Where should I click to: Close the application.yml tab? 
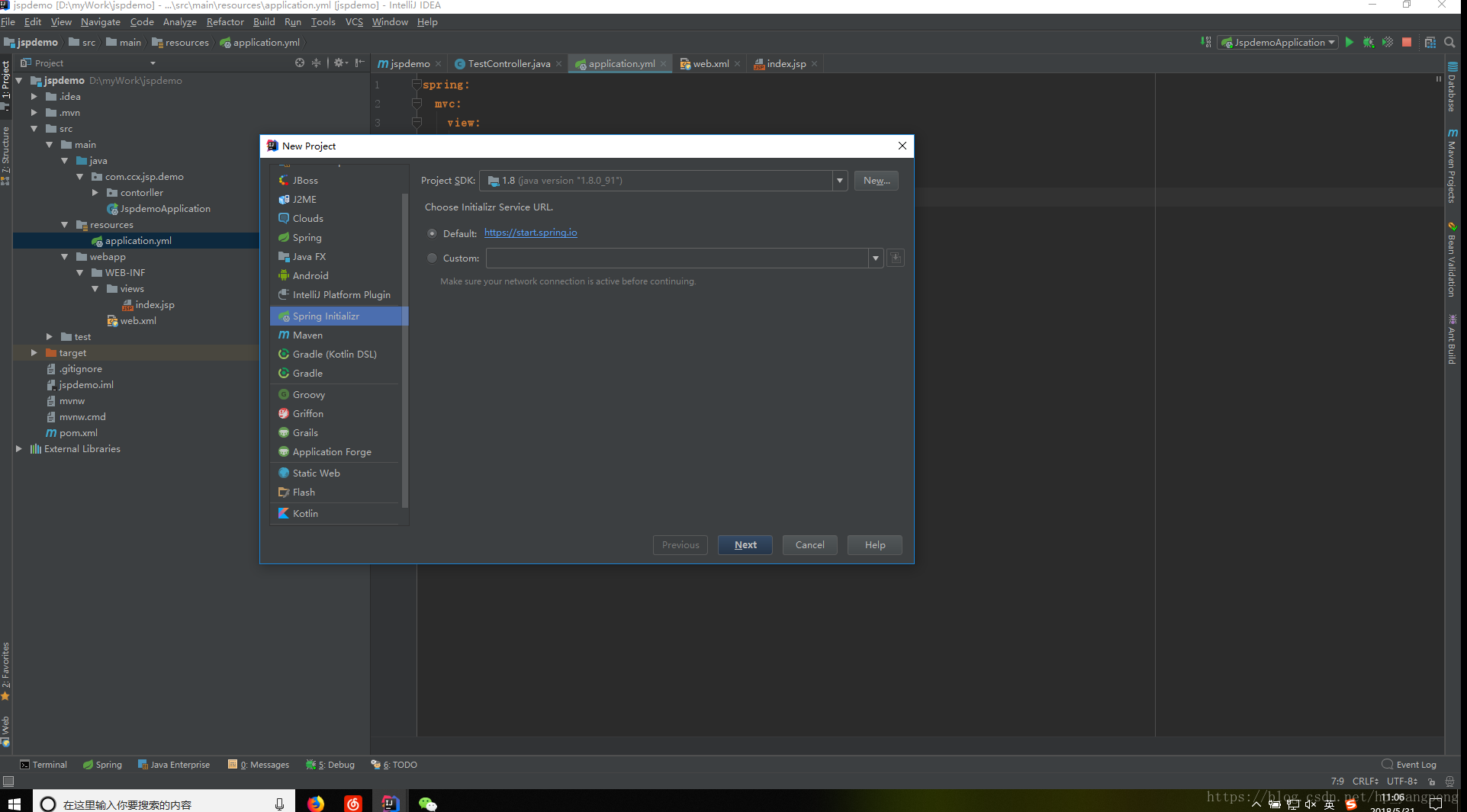[x=663, y=64]
